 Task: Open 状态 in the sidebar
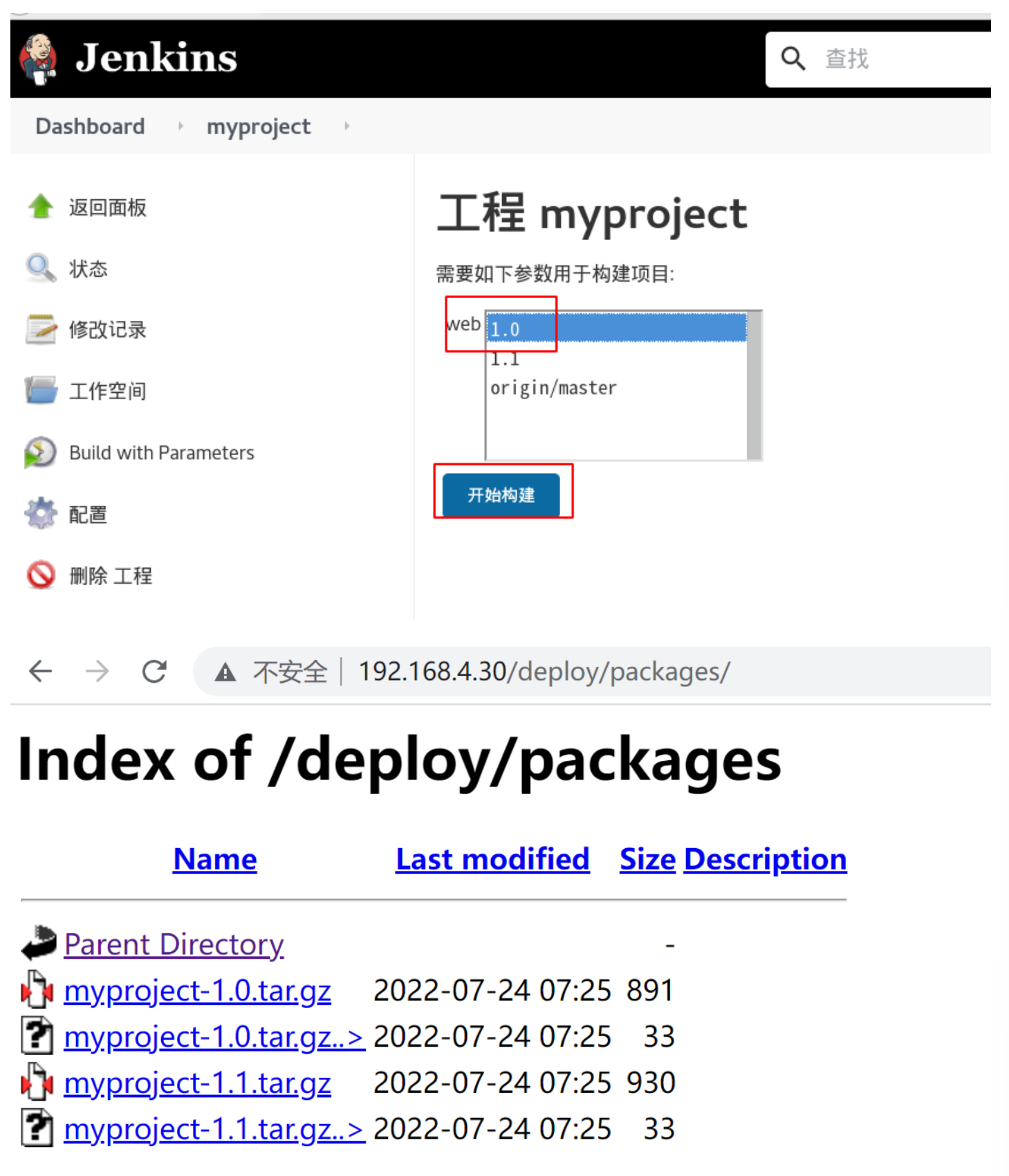click(x=89, y=268)
